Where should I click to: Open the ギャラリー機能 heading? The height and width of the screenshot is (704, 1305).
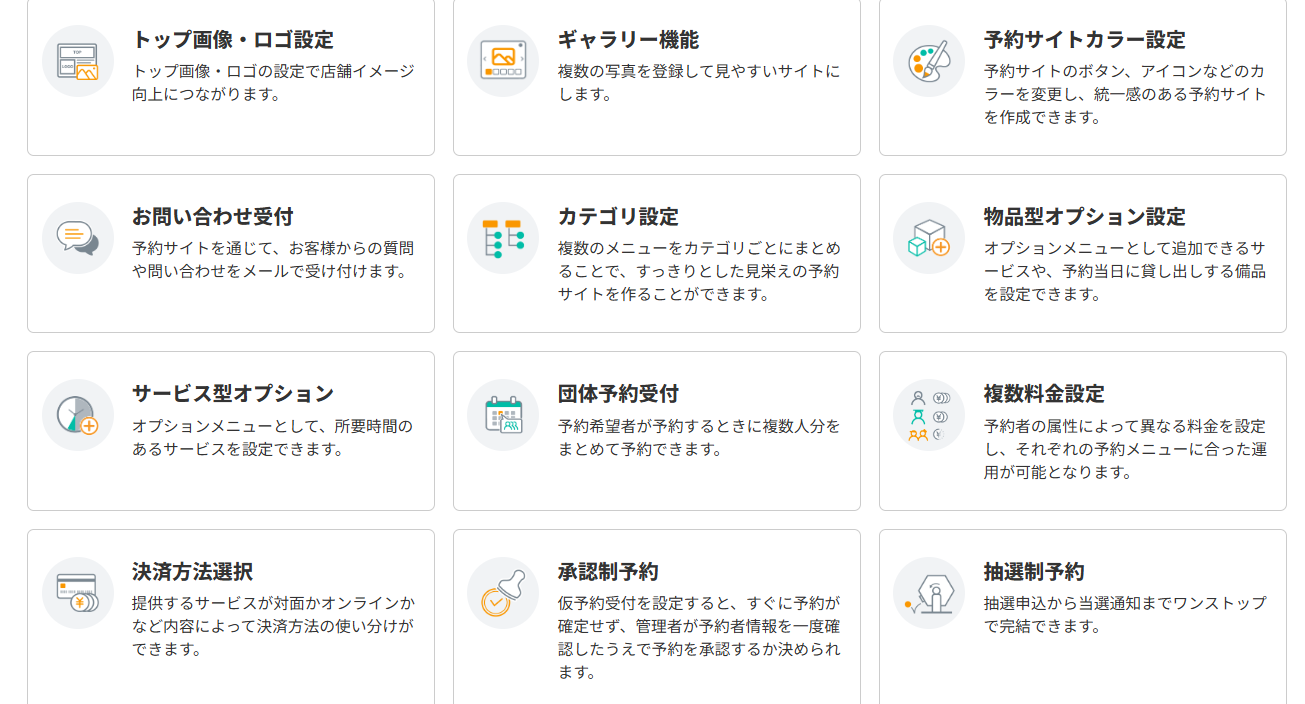click(628, 40)
